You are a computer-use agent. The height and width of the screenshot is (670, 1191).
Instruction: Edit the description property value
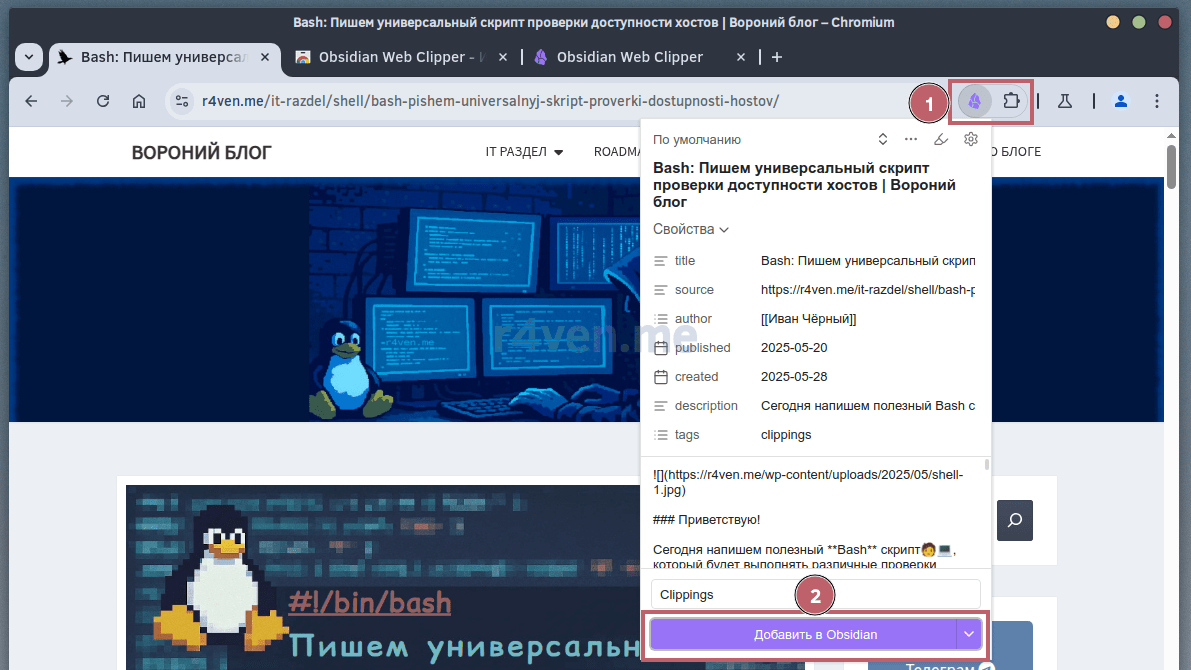(868, 406)
